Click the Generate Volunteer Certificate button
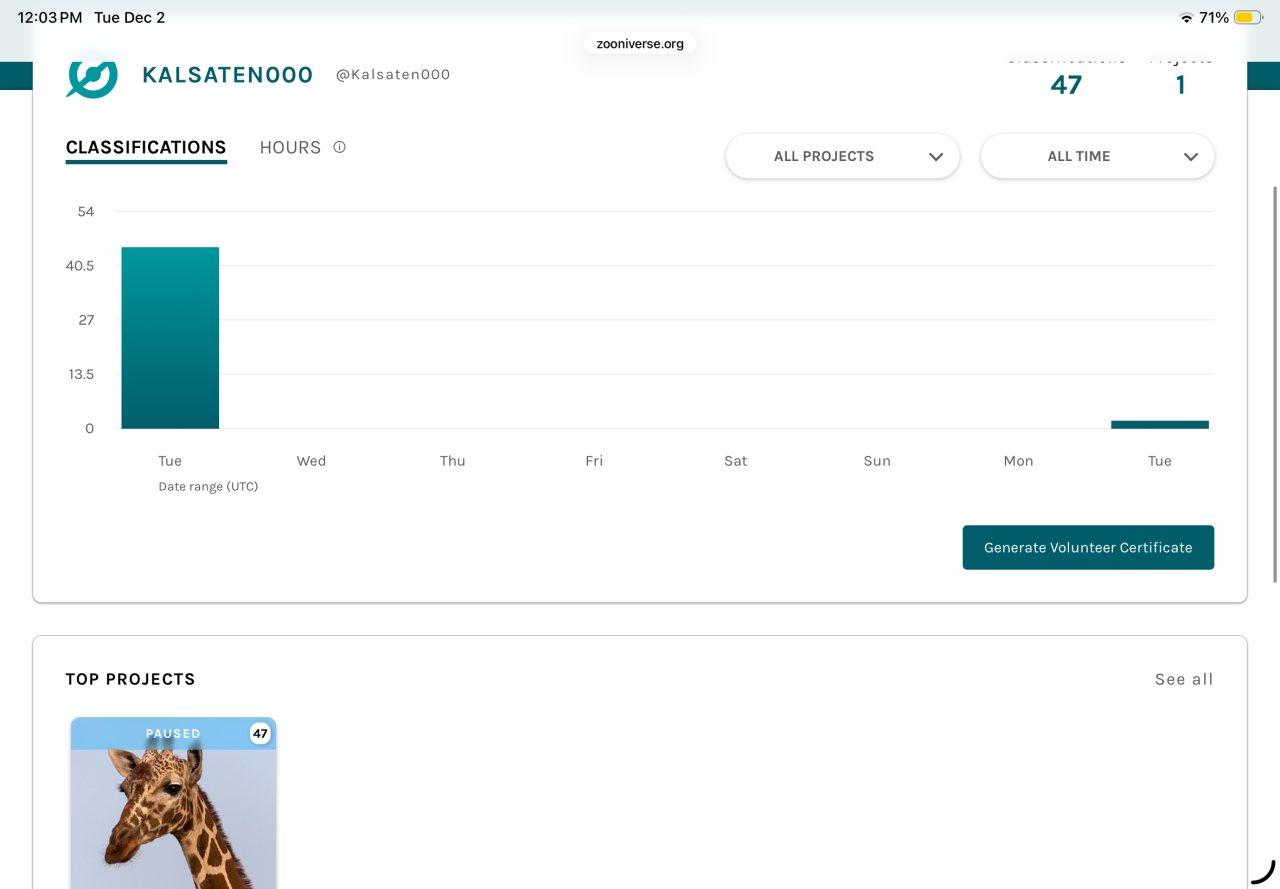This screenshot has height=889, width=1280. pos(1088,547)
